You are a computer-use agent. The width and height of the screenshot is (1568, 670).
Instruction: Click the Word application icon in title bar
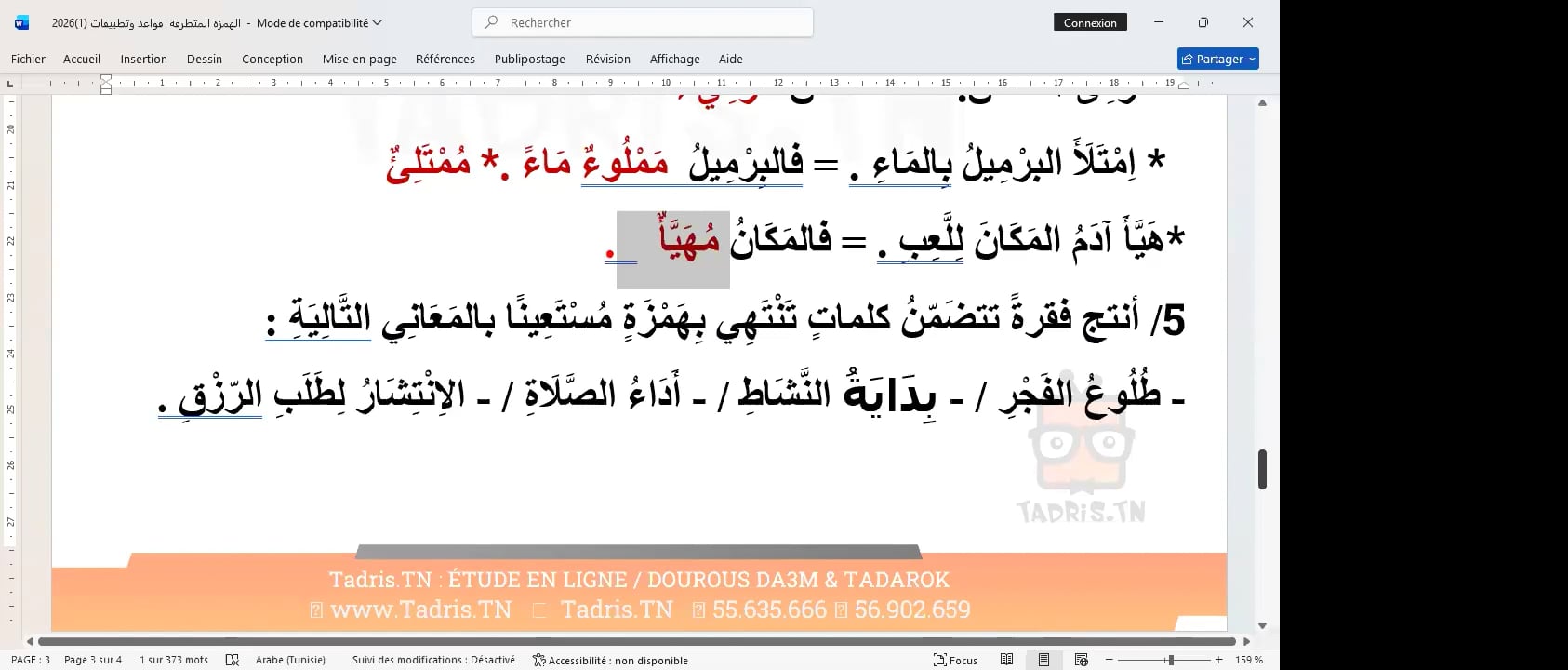click(22, 22)
